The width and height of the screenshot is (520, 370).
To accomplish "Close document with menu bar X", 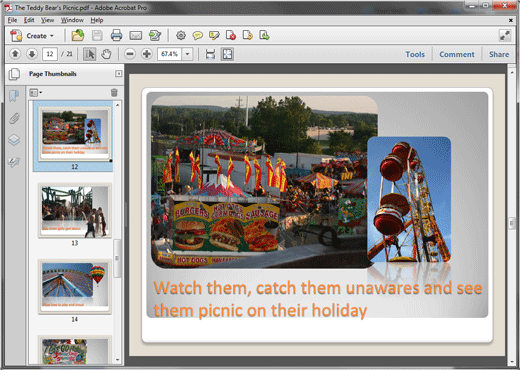I will coord(510,20).
